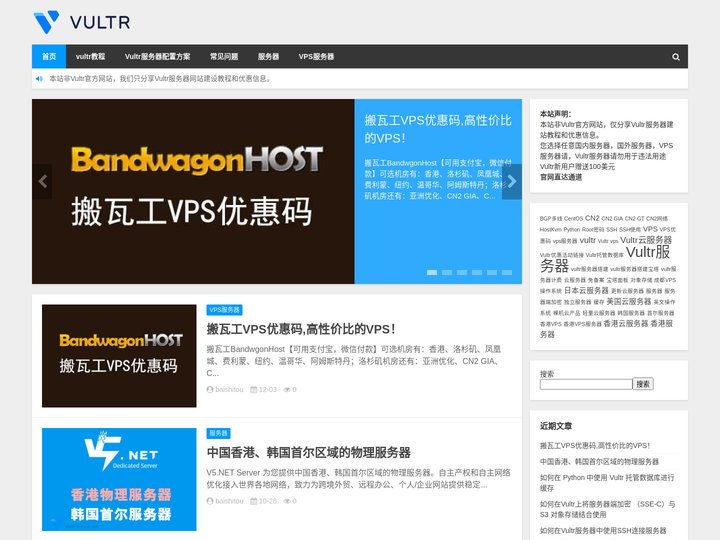Open article title 搬瓦工VPS优惠码,高性价比的VPS! in list

(301, 329)
